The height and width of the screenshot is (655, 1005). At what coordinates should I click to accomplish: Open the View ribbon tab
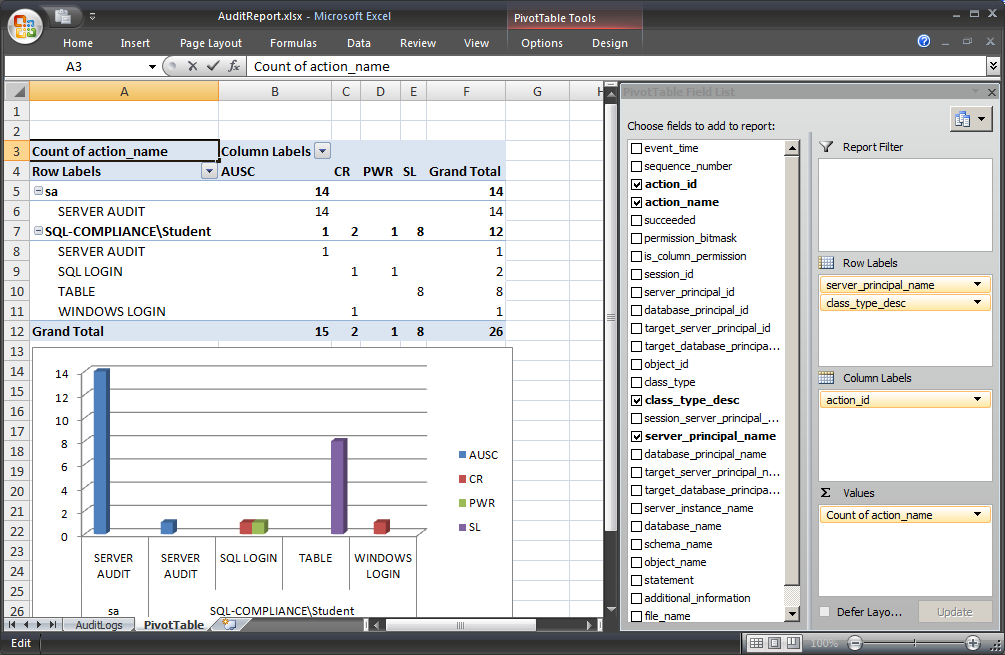(x=476, y=43)
